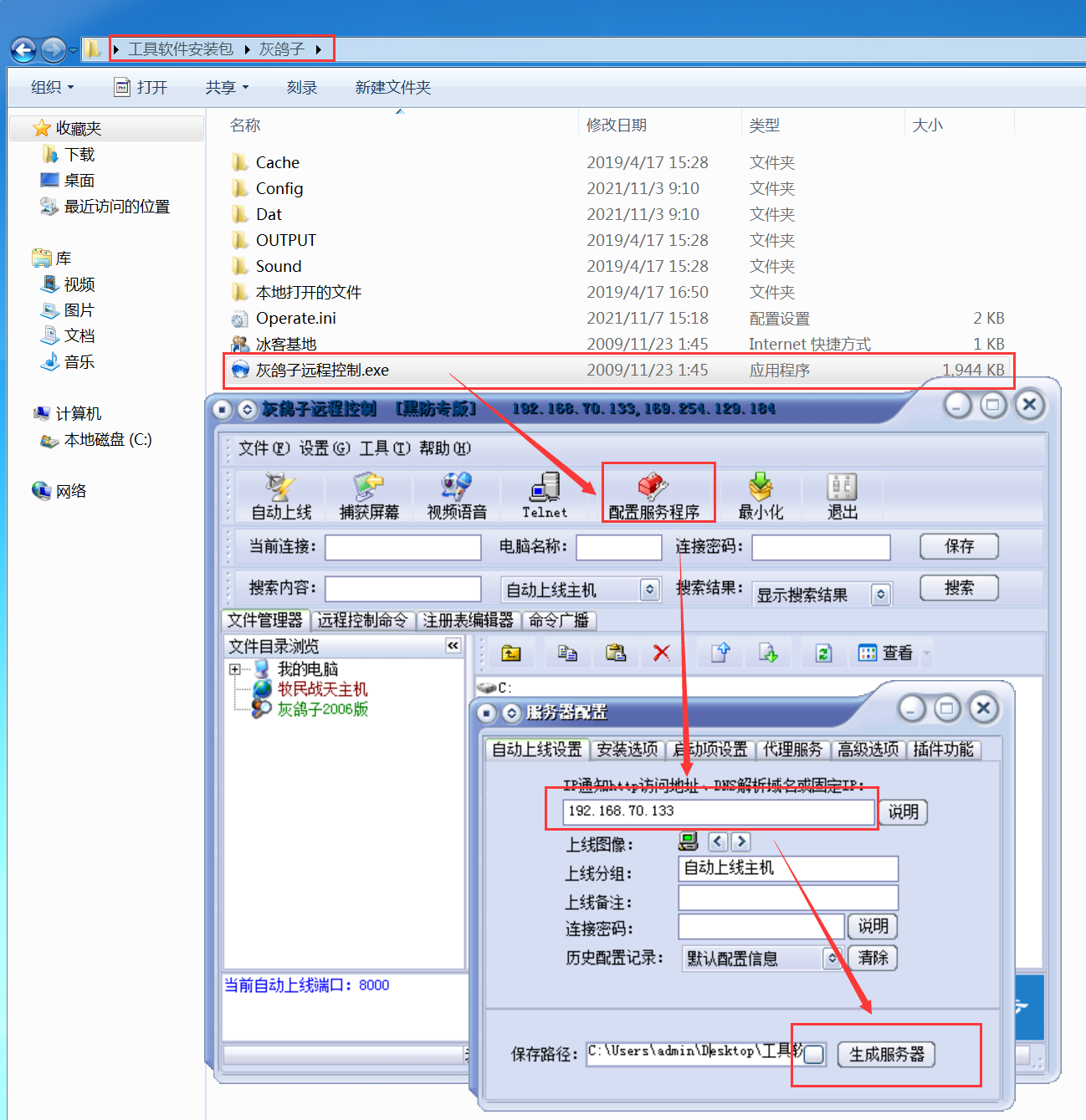This screenshot has height=1120, width=1086.
Task: Select Operate.ini in Explorer
Action: pyautogui.click(x=295, y=318)
